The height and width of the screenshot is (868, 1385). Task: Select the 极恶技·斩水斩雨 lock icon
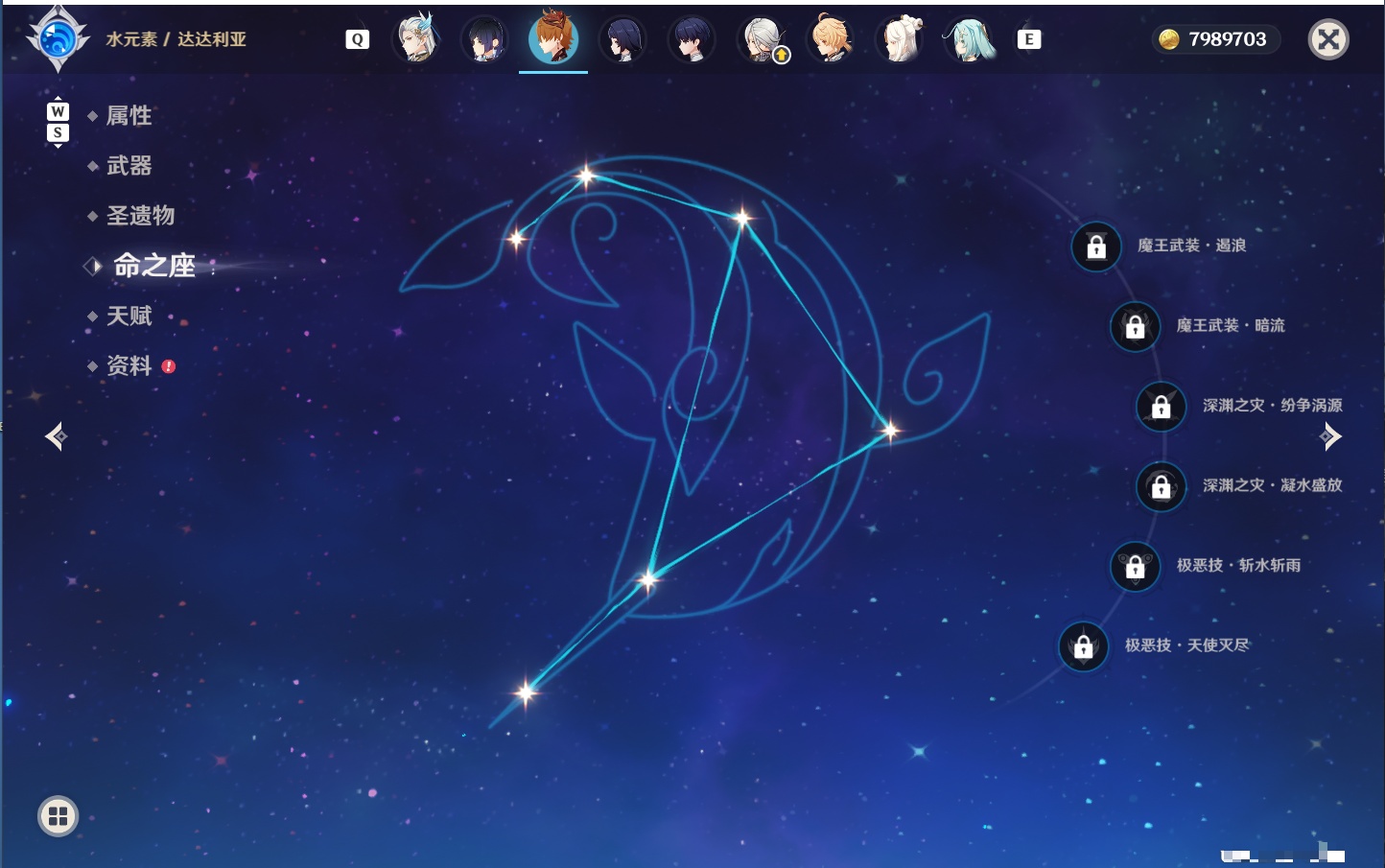pos(1136,567)
